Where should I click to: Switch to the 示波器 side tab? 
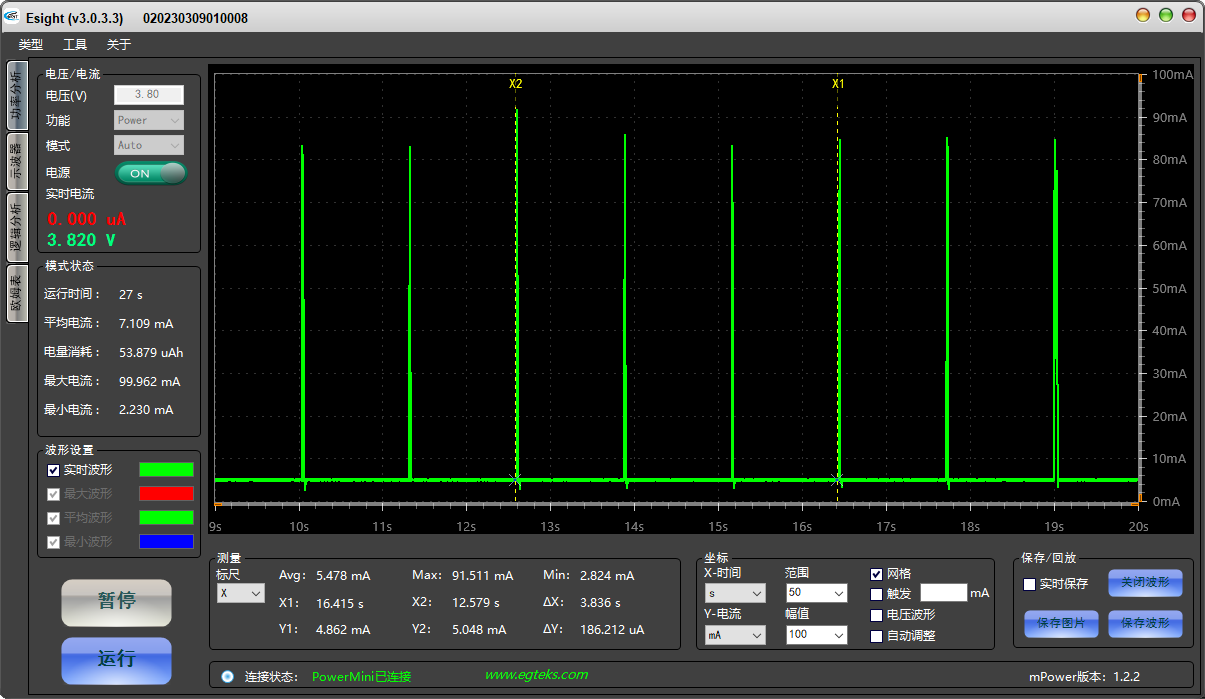[x=17, y=162]
